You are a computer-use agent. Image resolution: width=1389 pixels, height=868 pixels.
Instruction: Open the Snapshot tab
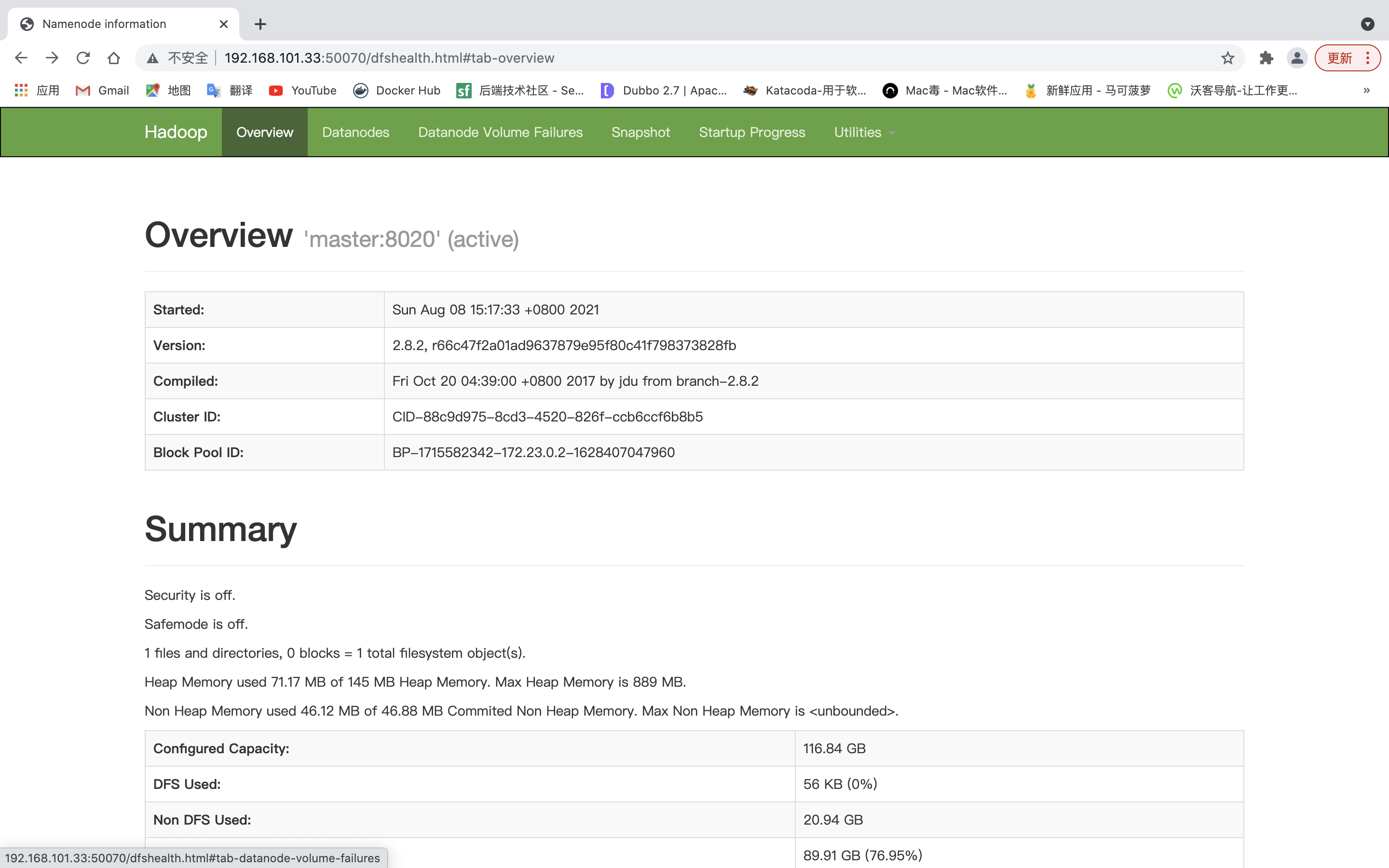point(640,132)
